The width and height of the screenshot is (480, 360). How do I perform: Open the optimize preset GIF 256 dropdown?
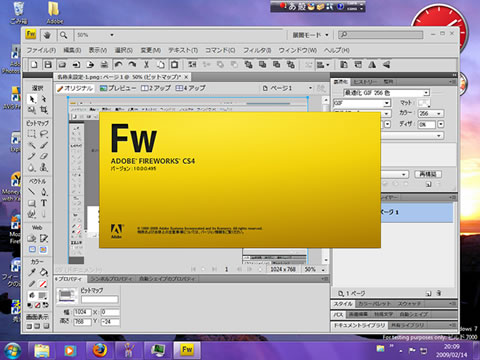[x=387, y=93]
